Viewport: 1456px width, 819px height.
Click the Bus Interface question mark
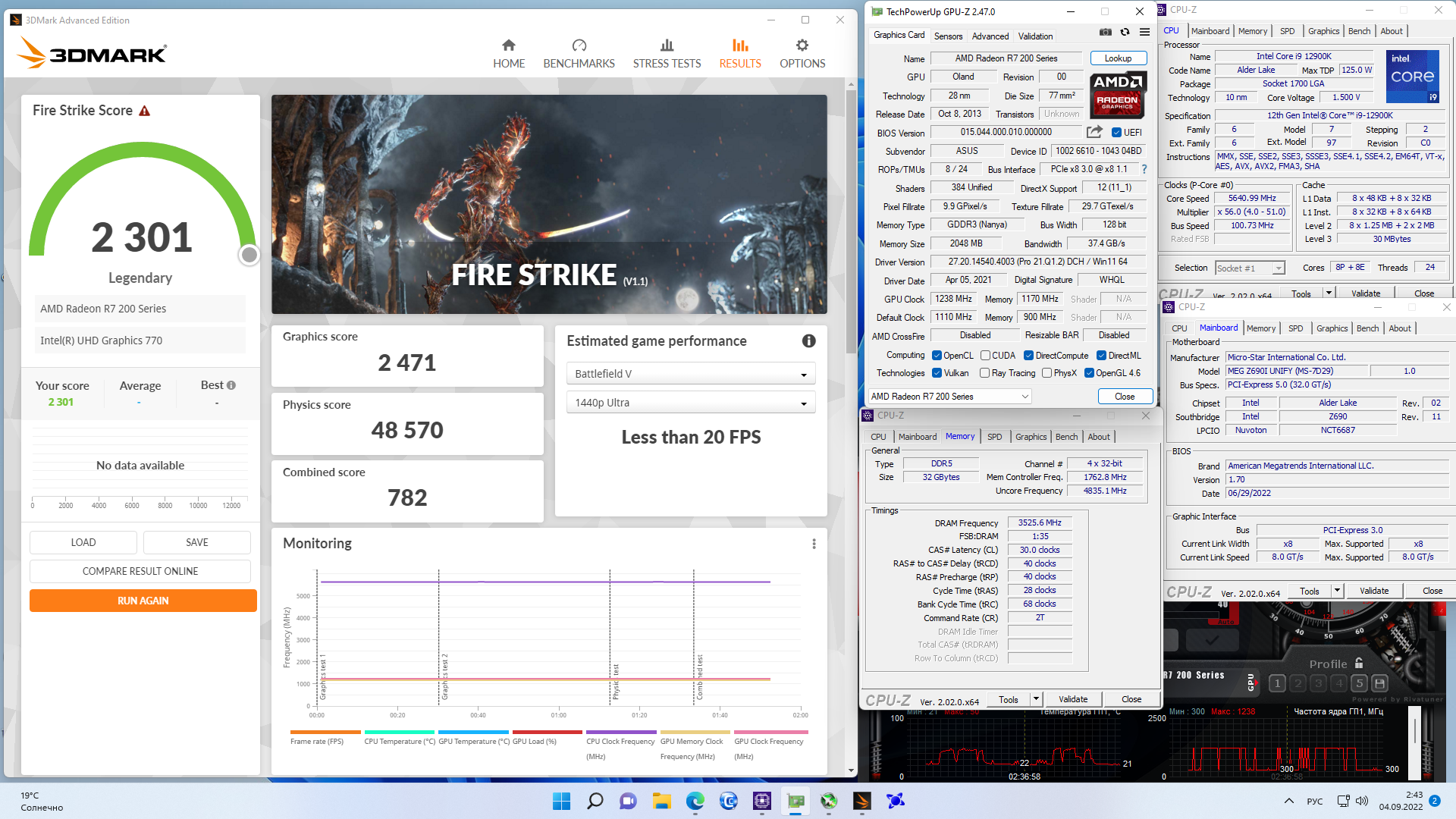click(x=1144, y=169)
